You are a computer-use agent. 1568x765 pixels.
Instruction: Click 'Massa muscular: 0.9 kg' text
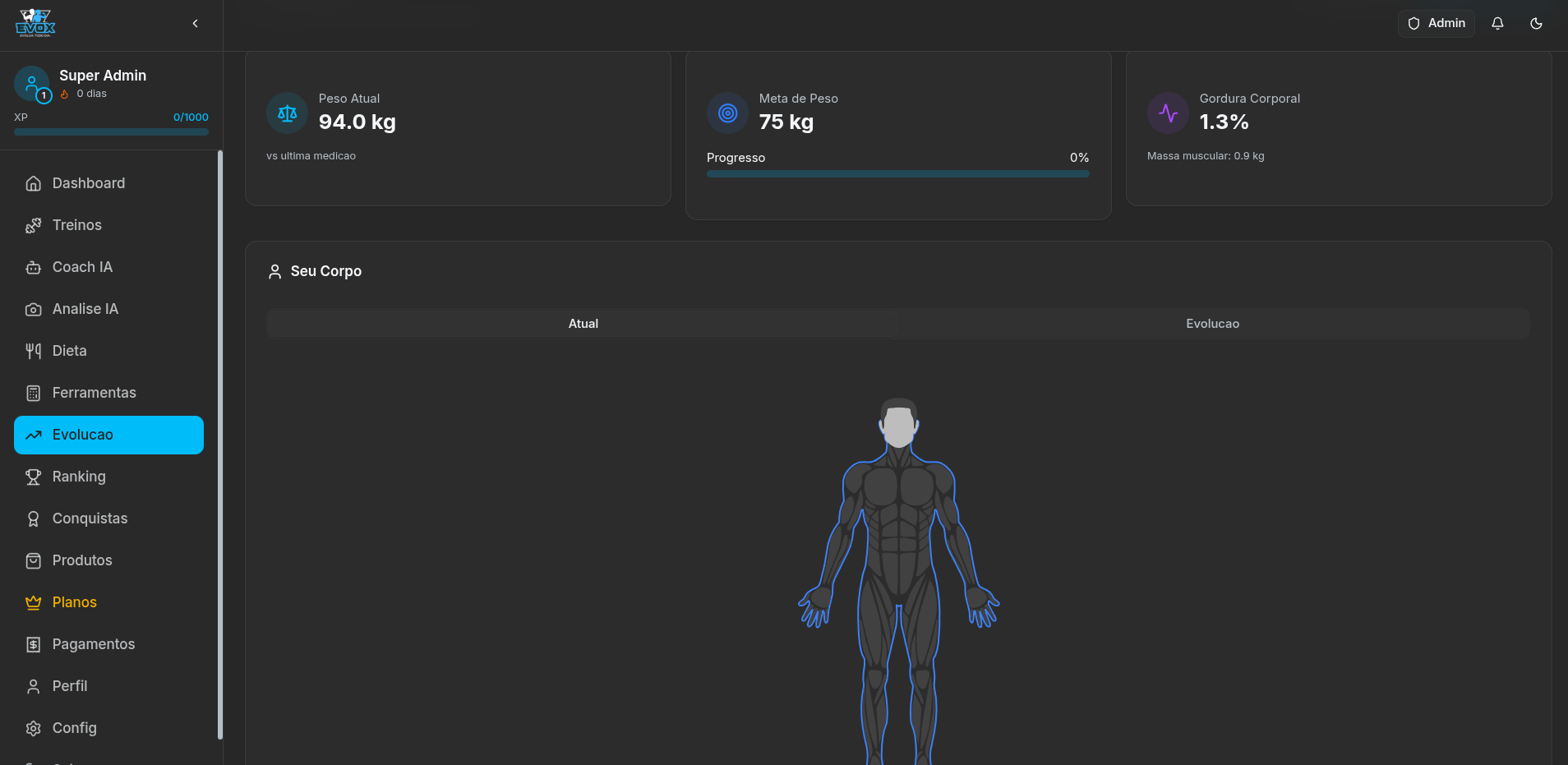point(1206,155)
